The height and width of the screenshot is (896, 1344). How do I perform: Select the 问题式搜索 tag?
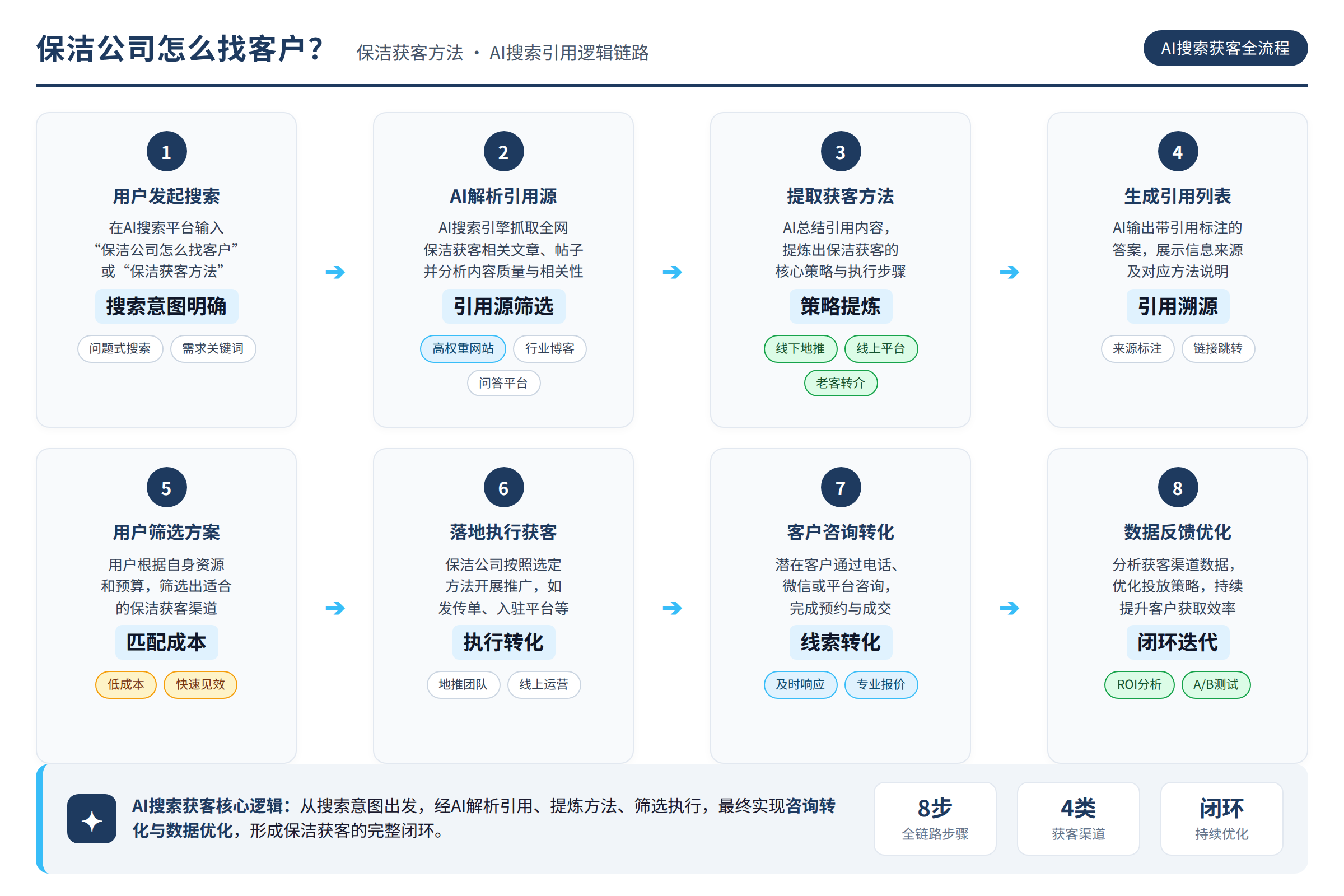point(120,348)
